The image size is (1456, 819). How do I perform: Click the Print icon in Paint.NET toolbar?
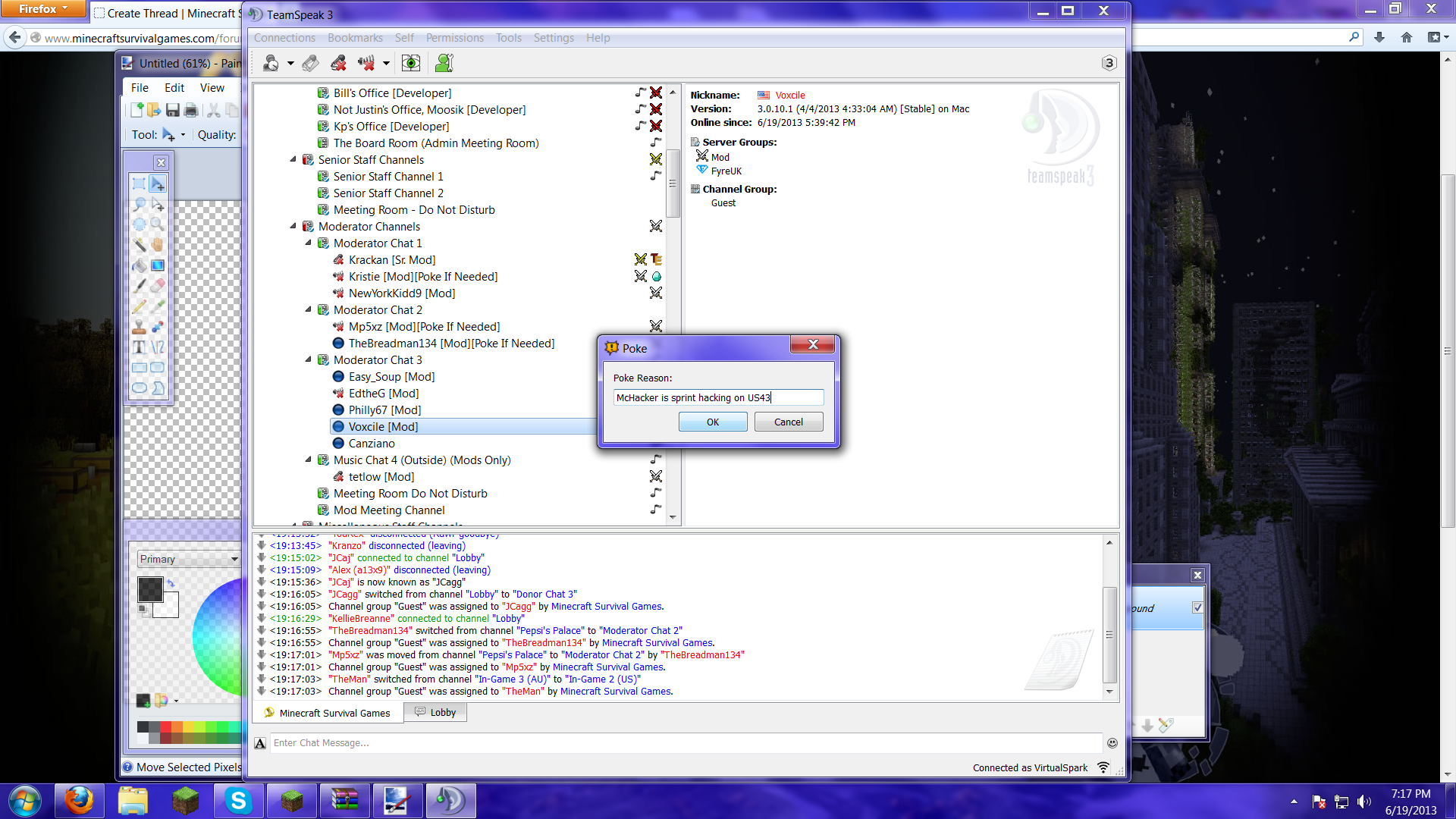(191, 111)
